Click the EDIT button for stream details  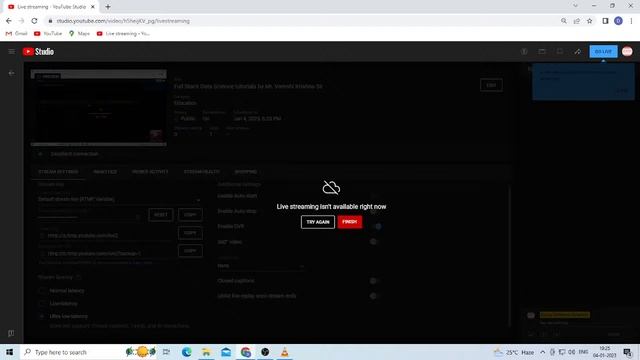click(491, 85)
